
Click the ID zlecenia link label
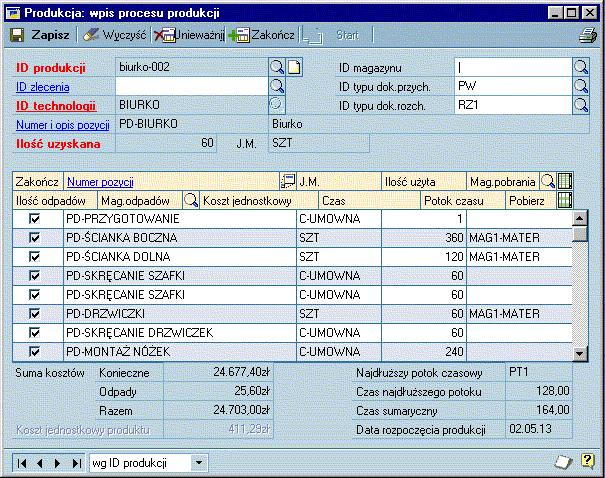click(42, 87)
